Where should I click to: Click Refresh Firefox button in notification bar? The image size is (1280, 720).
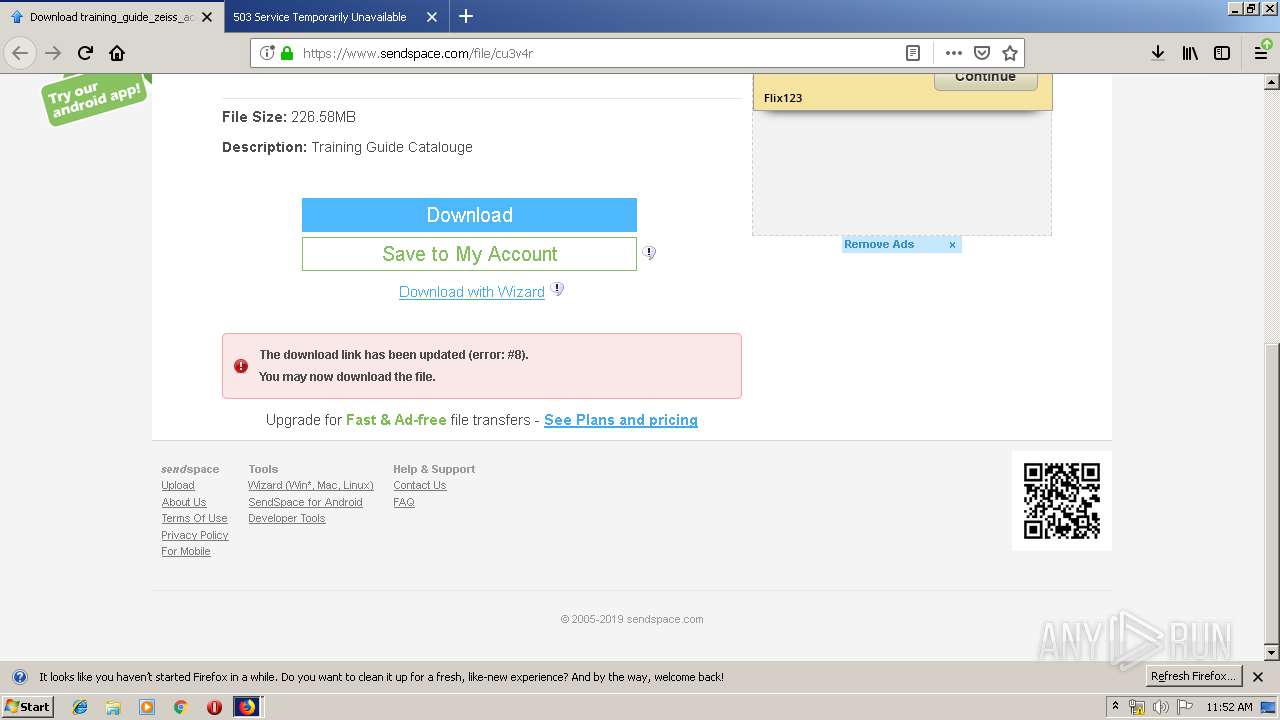1193,677
